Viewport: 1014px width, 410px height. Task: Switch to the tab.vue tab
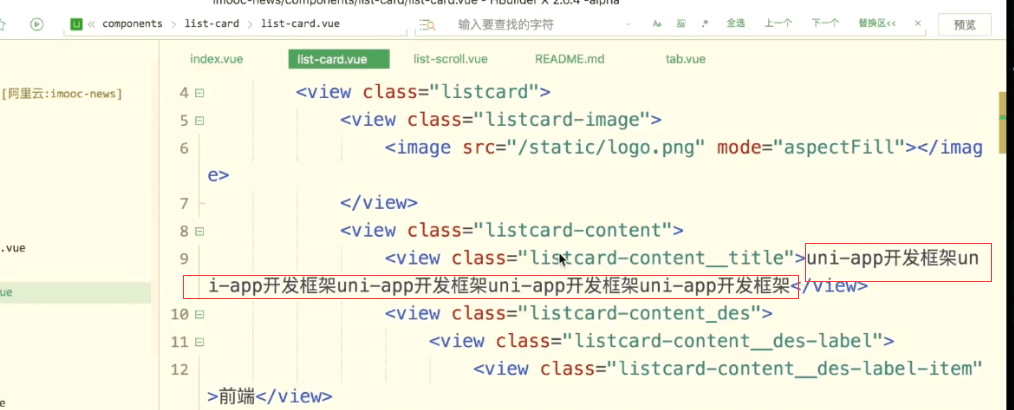[x=685, y=59]
